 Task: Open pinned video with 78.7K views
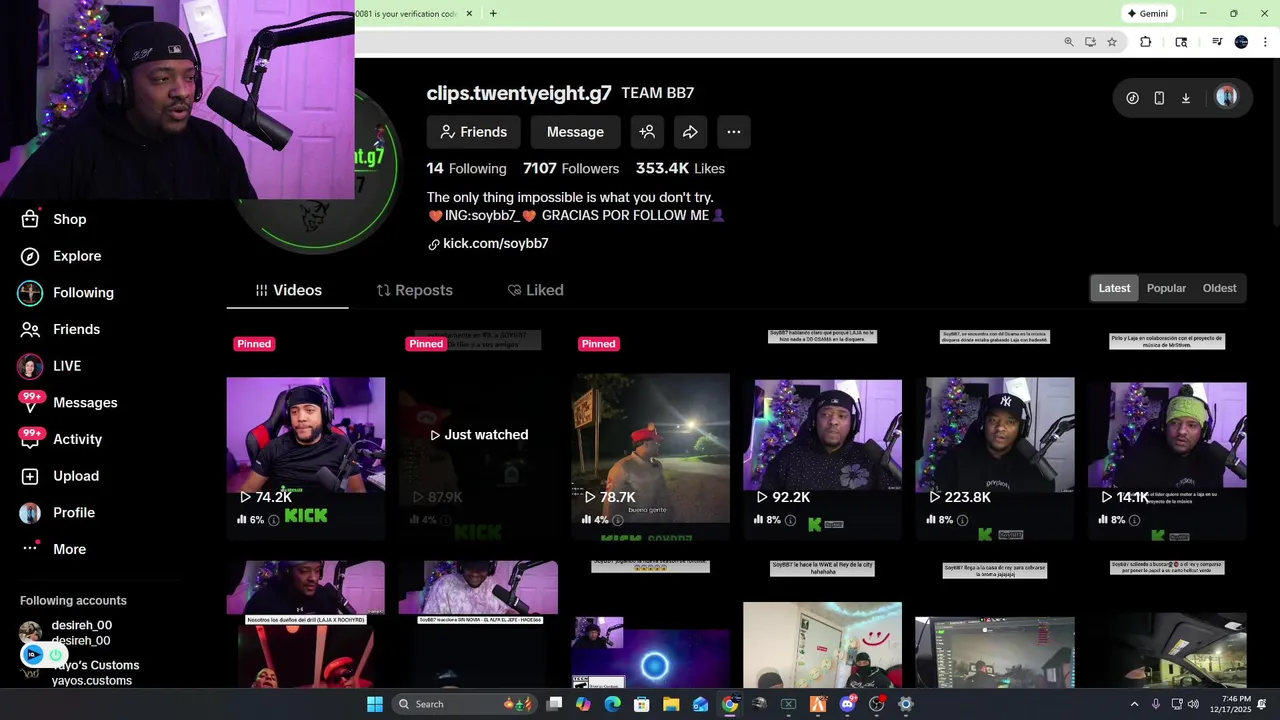pyautogui.click(x=650, y=435)
